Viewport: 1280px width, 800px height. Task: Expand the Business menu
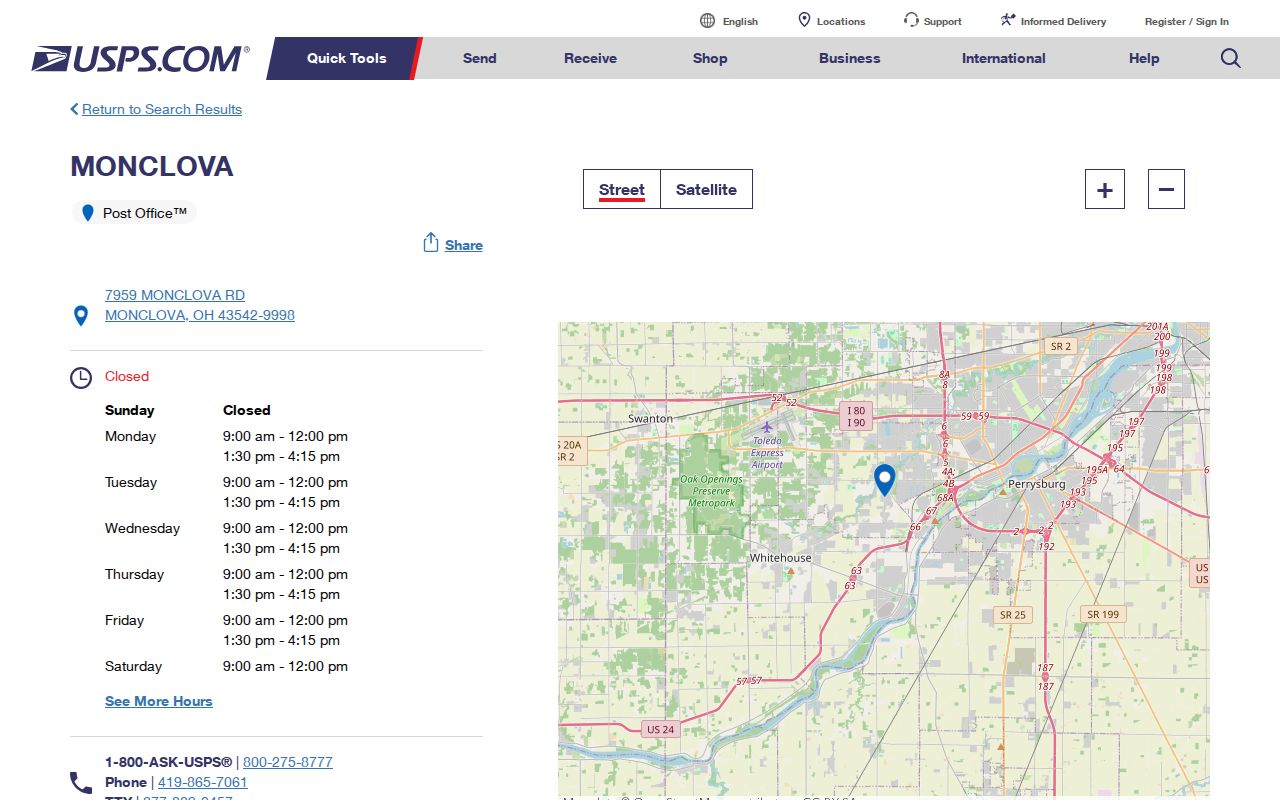[x=850, y=58]
